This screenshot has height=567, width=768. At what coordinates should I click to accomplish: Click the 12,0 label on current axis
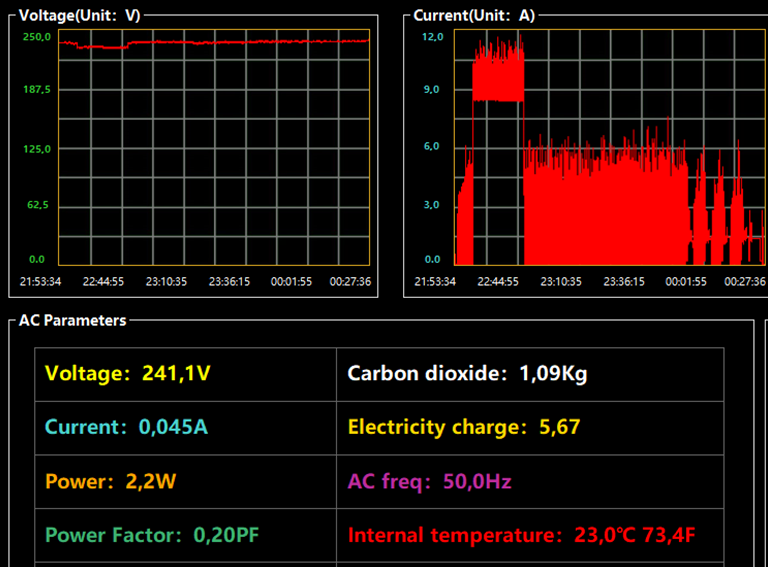coord(432,37)
